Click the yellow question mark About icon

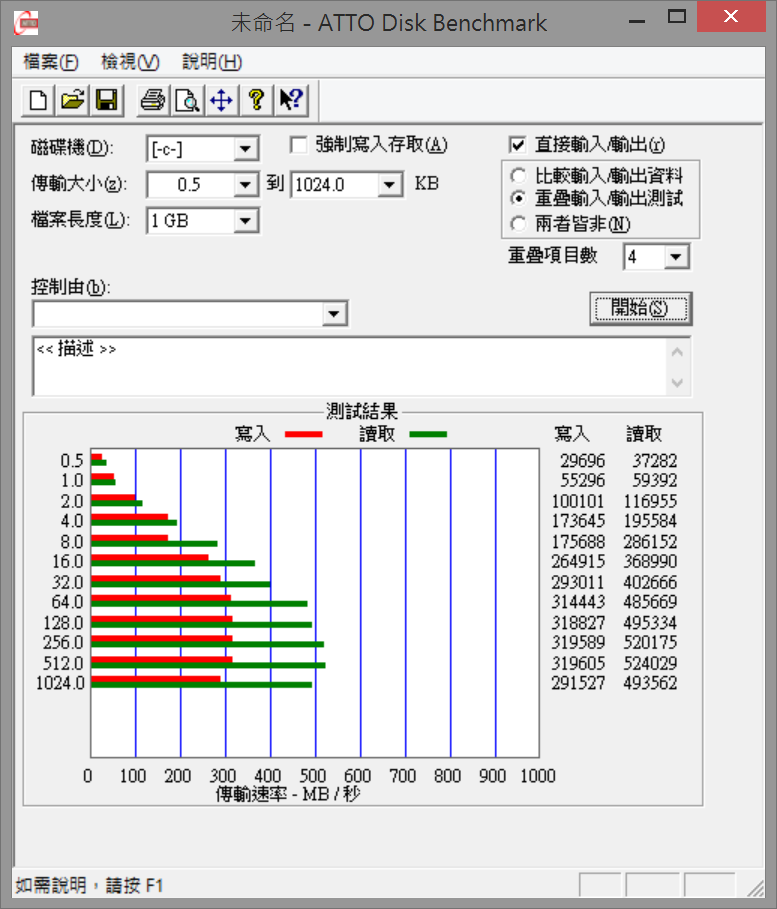click(x=256, y=100)
